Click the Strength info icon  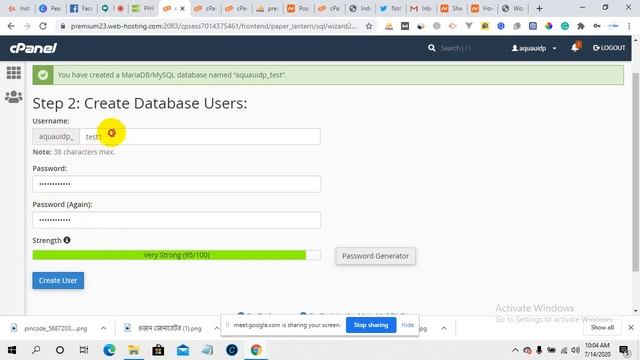click(x=67, y=240)
